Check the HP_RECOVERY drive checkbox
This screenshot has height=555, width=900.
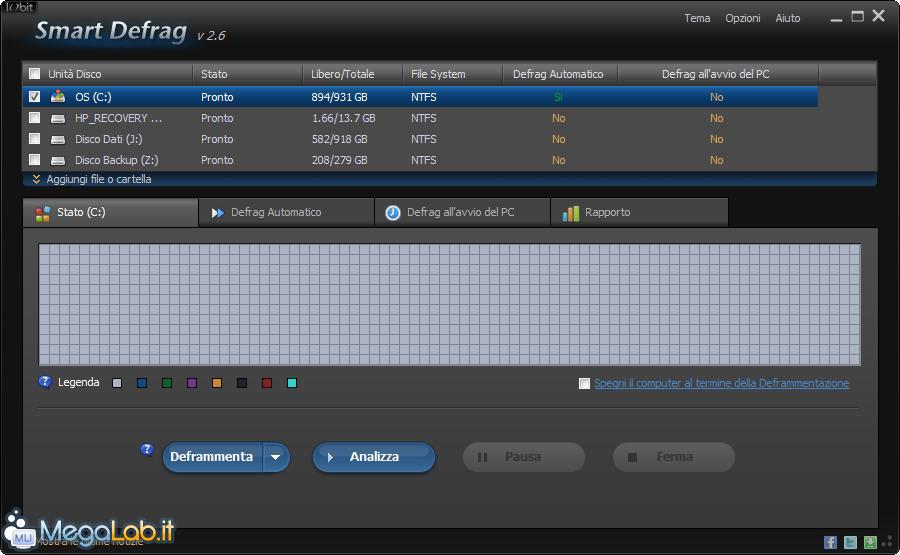pyautogui.click(x=34, y=118)
